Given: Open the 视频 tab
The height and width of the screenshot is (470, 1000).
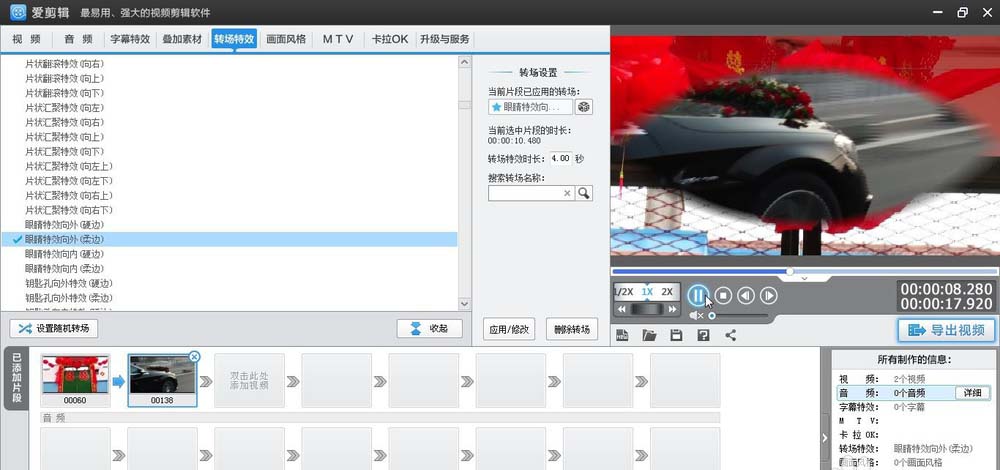Looking at the screenshot, I should [x=27, y=40].
